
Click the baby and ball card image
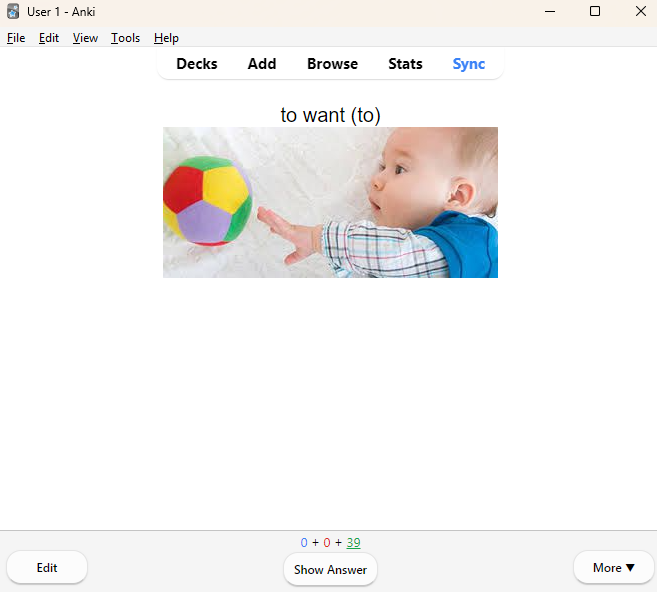pos(330,202)
